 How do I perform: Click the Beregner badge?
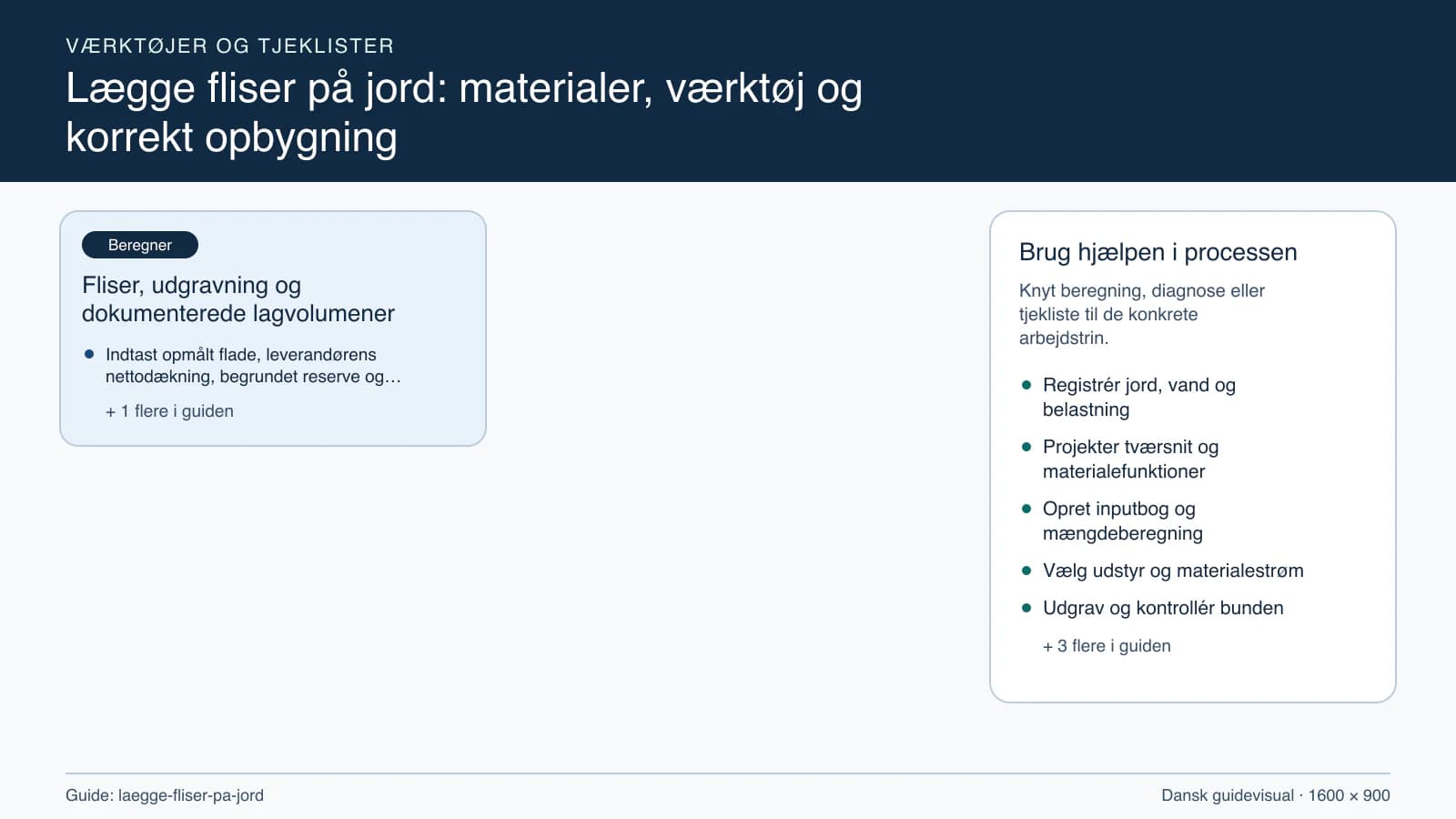[x=140, y=245]
